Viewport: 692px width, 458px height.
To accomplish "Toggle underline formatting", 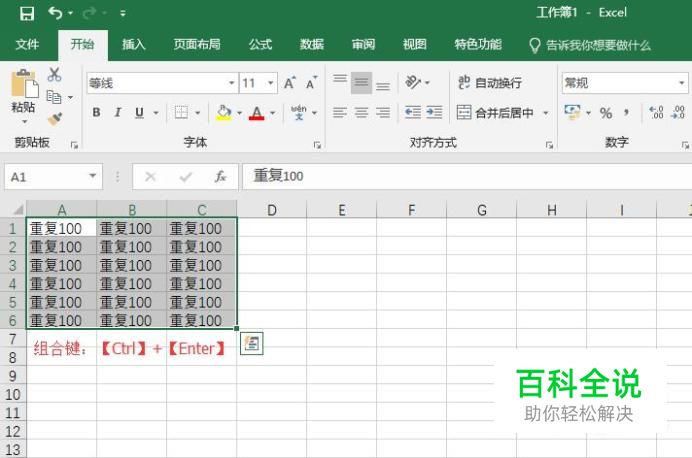I will coord(139,113).
